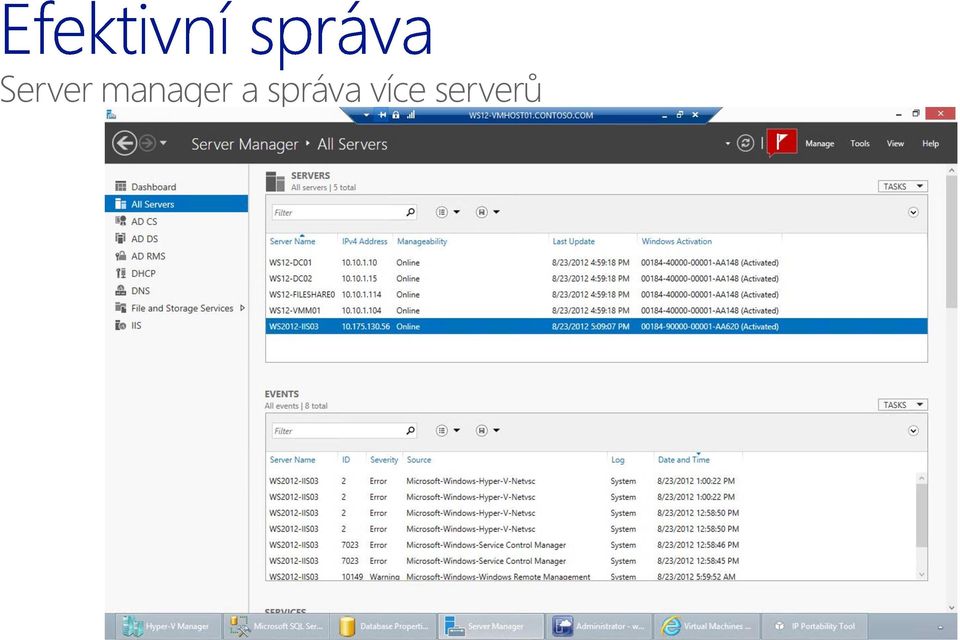Sort servers by Manageability column
The image size is (960, 640).
click(422, 241)
